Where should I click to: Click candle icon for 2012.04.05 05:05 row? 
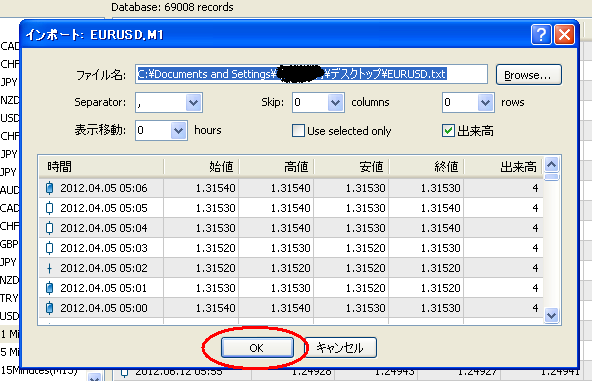[x=49, y=208]
